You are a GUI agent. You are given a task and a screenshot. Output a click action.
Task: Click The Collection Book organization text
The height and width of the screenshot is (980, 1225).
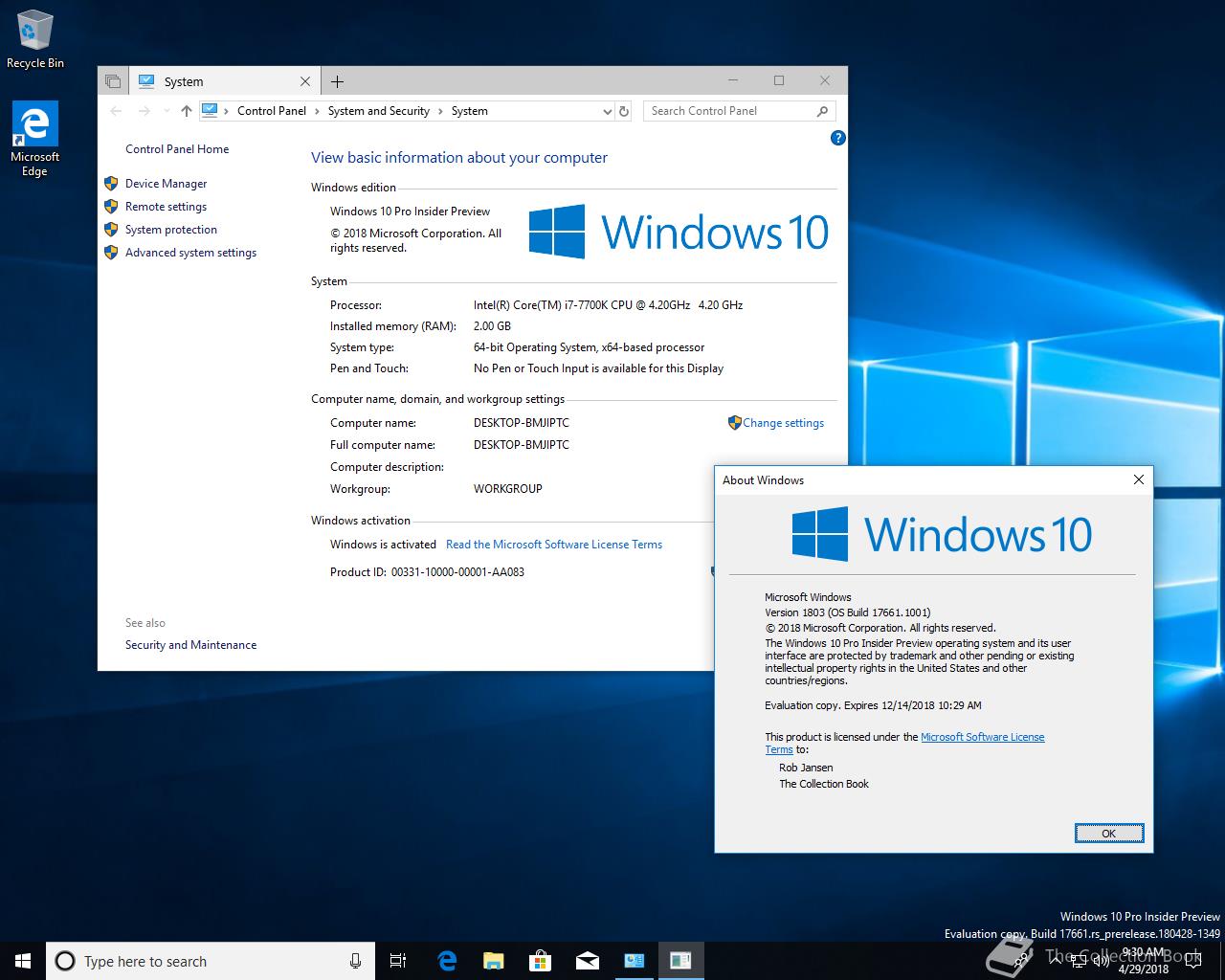[x=824, y=783]
